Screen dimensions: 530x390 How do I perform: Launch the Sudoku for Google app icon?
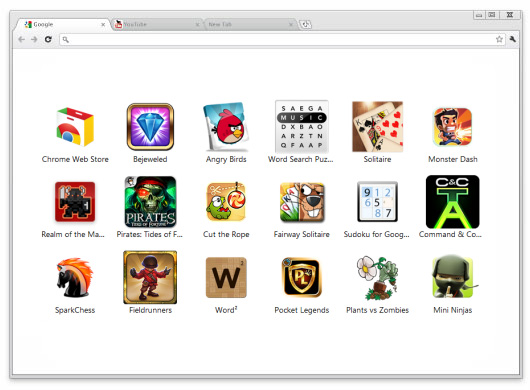point(377,202)
